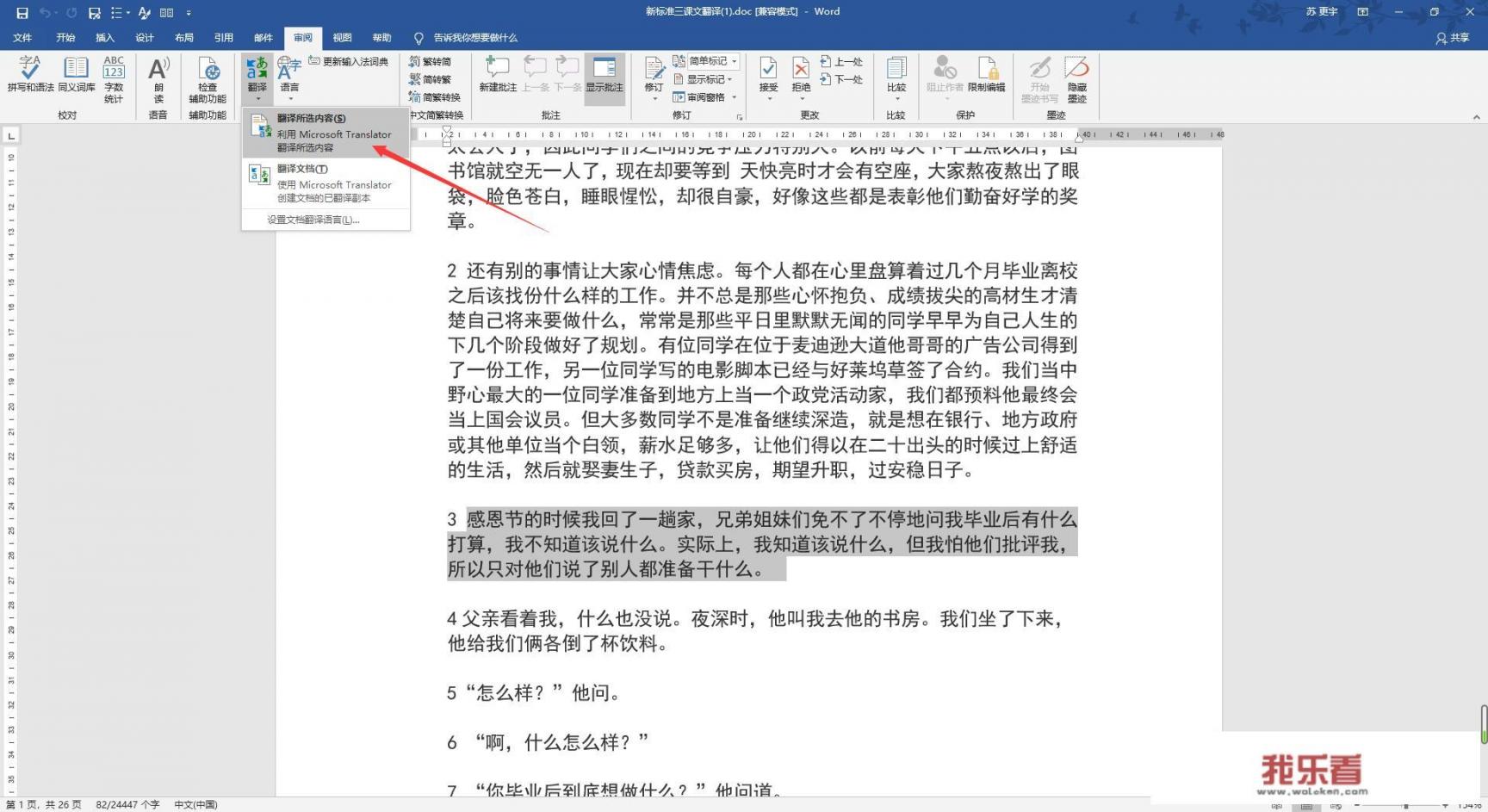The width and height of the screenshot is (1488, 812).
Task: Click language indicator 中文(中国) in status bar
Action: click(x=196, y=804)
